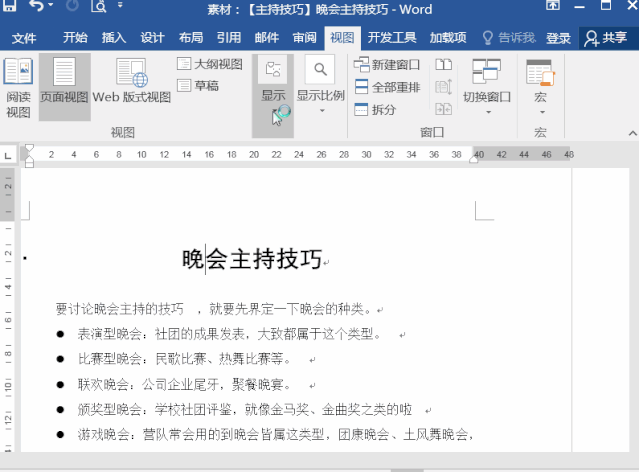Open the Undo history dropdown arrow
The width and height of the screenshot is (639, 472).
51,5
